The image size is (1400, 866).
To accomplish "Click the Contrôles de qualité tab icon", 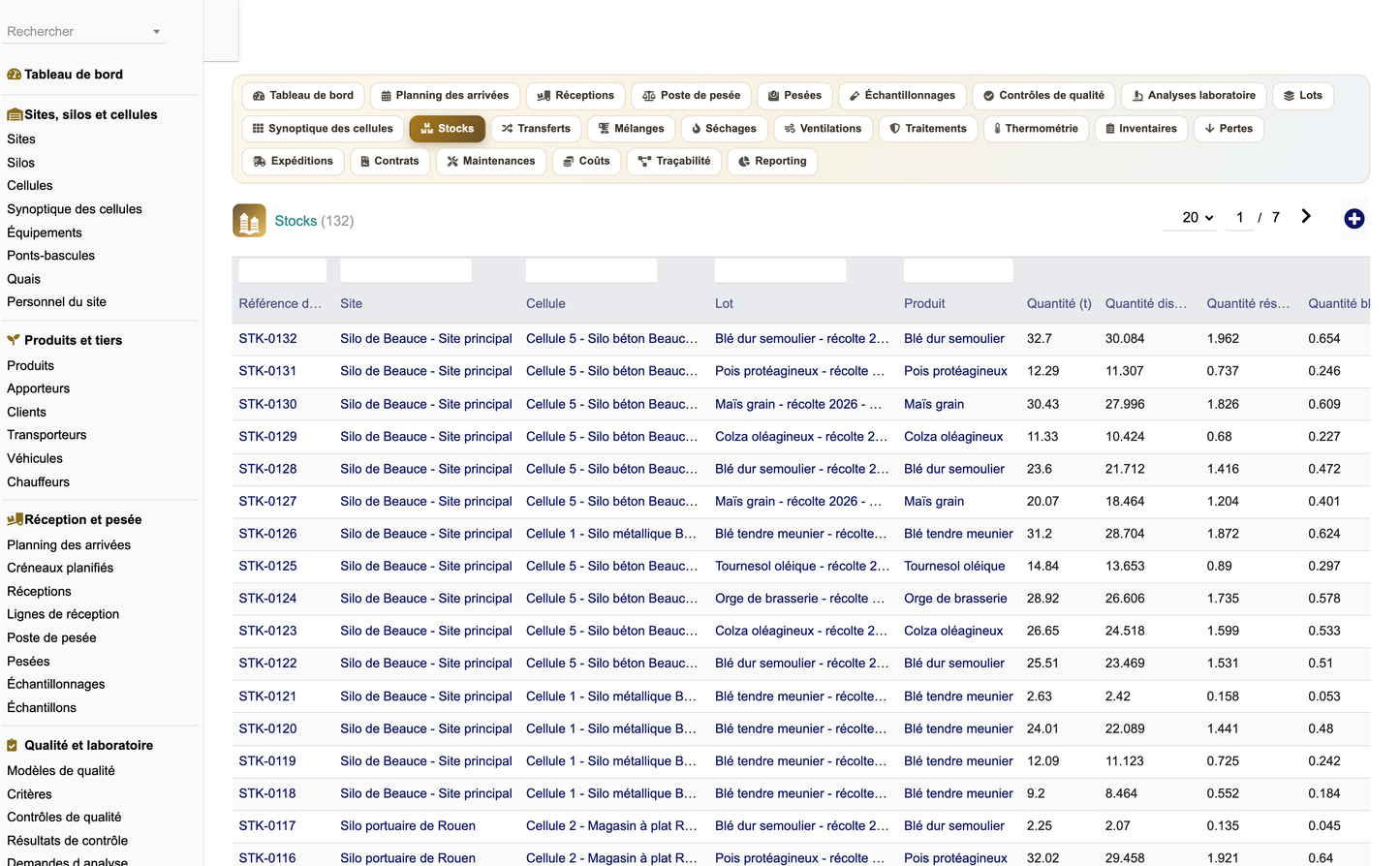I will [x=988, y=96].
